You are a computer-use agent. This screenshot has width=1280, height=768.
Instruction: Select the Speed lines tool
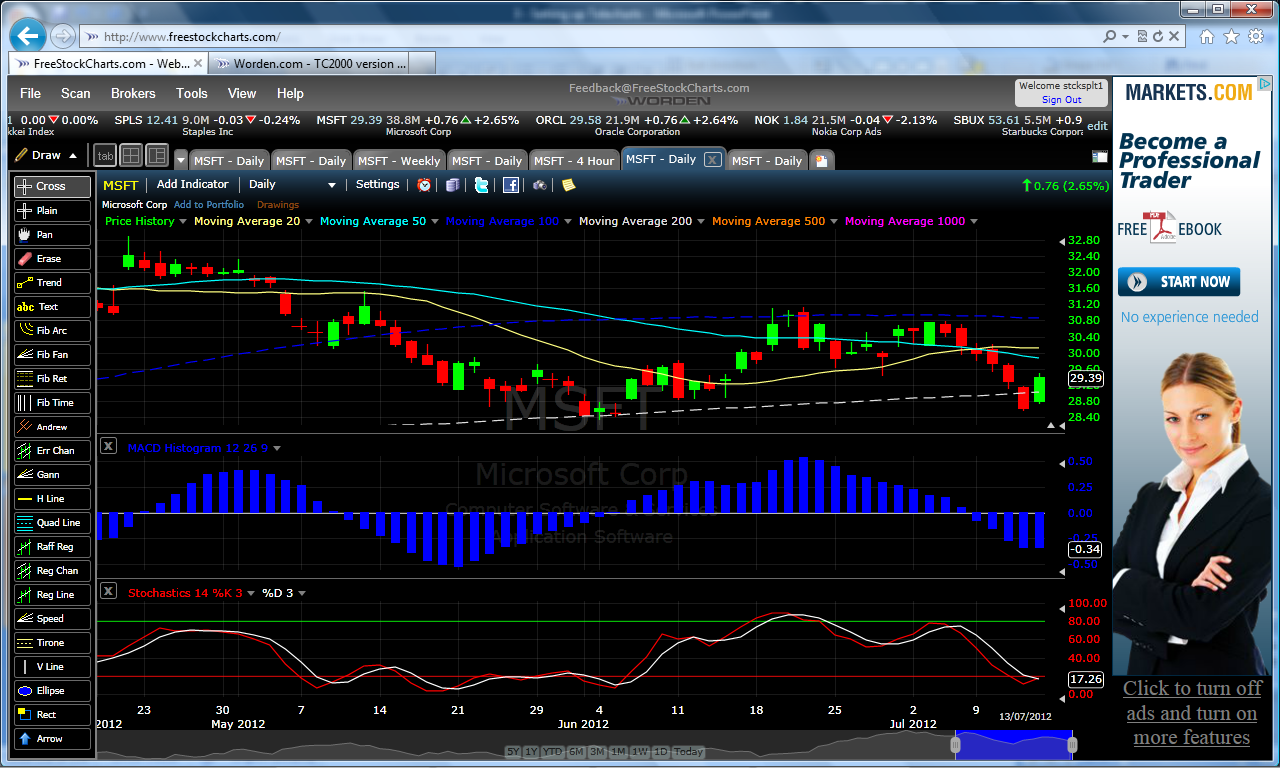coord(52,618)
